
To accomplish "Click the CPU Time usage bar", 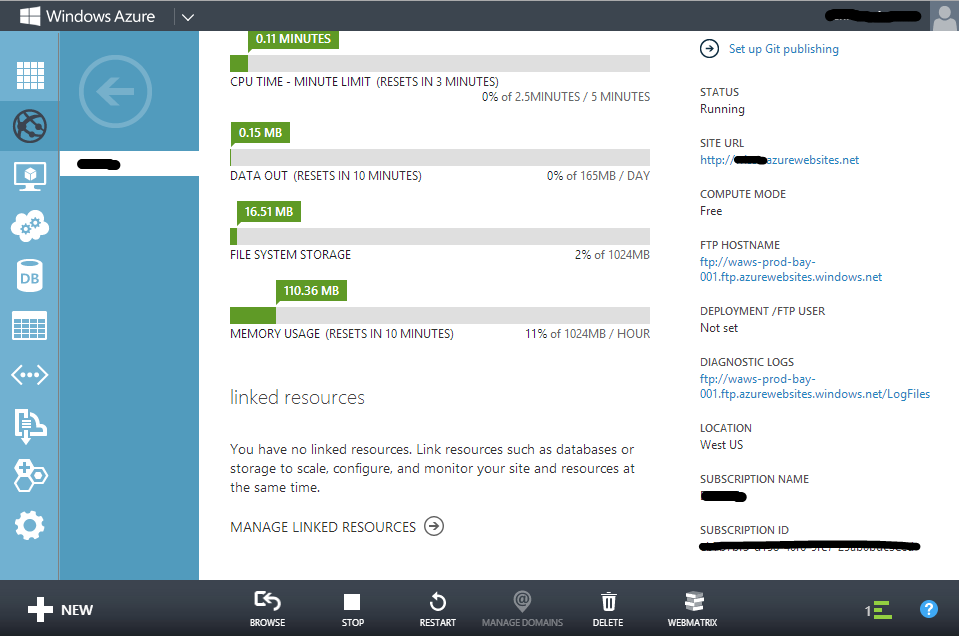I will (x=440, y=64).
